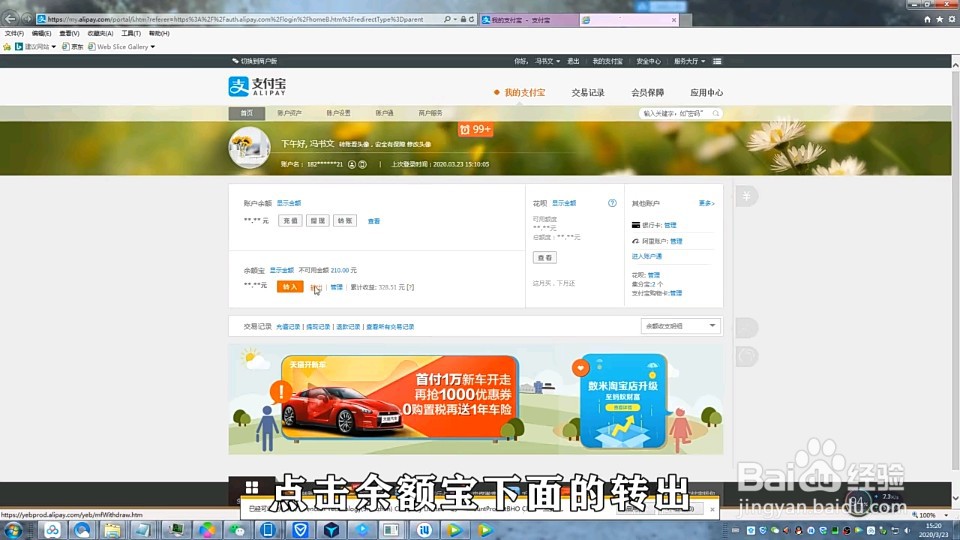The height and width of the screenshot is (540, 960).
Task: Open the 99+ alarm notification badge
Action: pyautogui.click(x=475, y=129)
